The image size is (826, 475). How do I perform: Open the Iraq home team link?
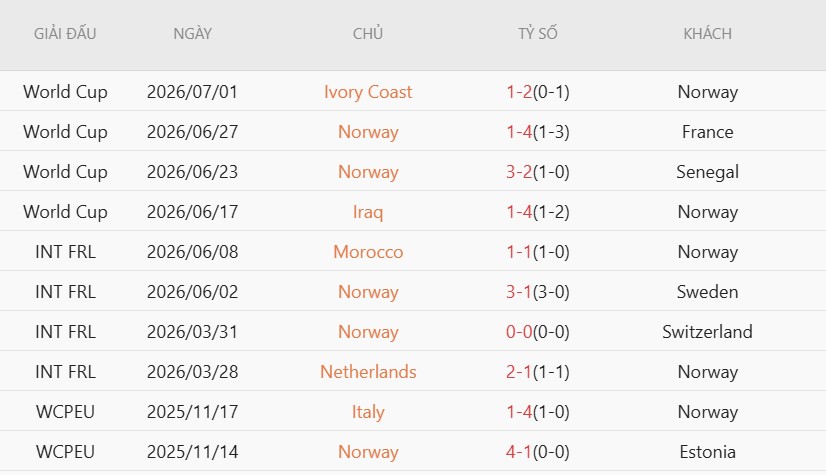368,212
